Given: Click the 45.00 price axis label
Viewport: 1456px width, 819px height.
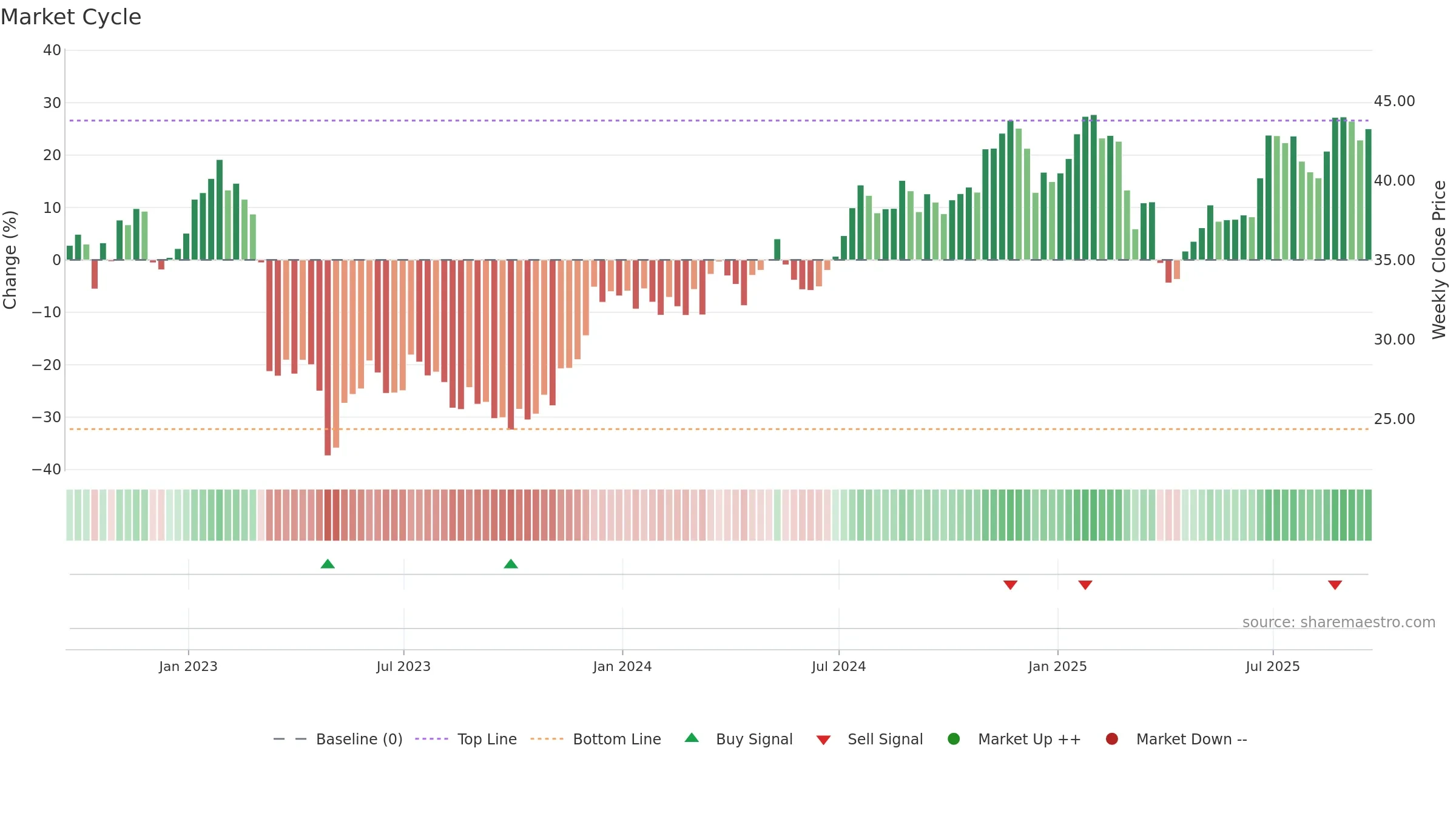Looking at the screenshot, I should tap(1394, 101).
